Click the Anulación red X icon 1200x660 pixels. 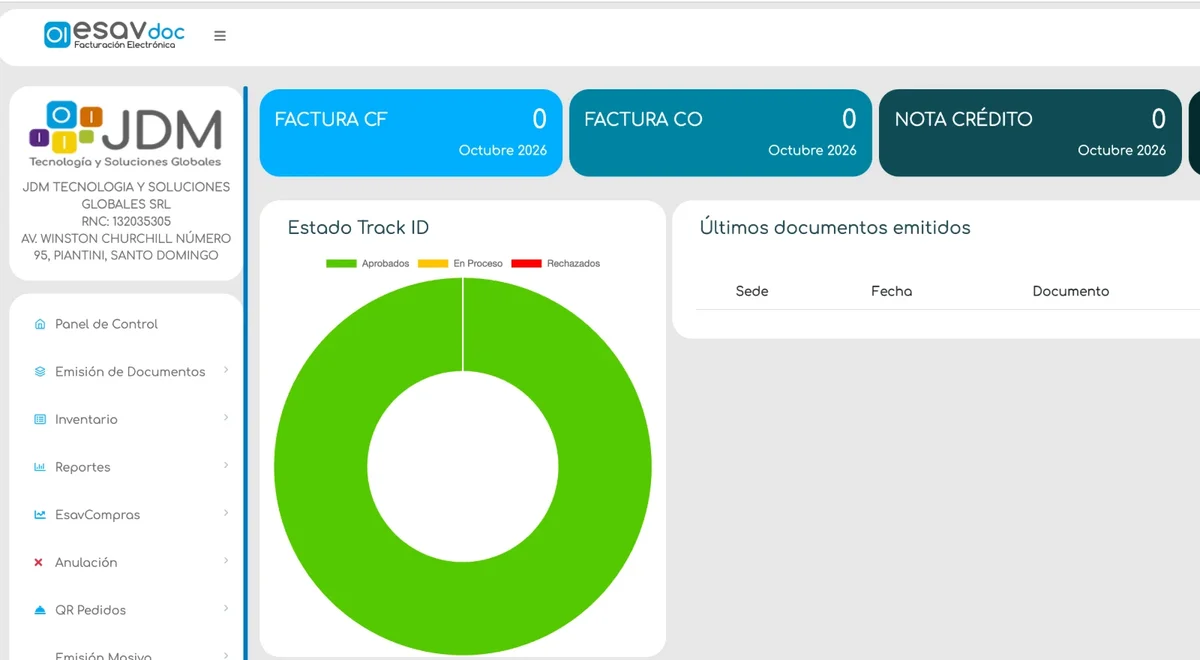pos(39,563)
